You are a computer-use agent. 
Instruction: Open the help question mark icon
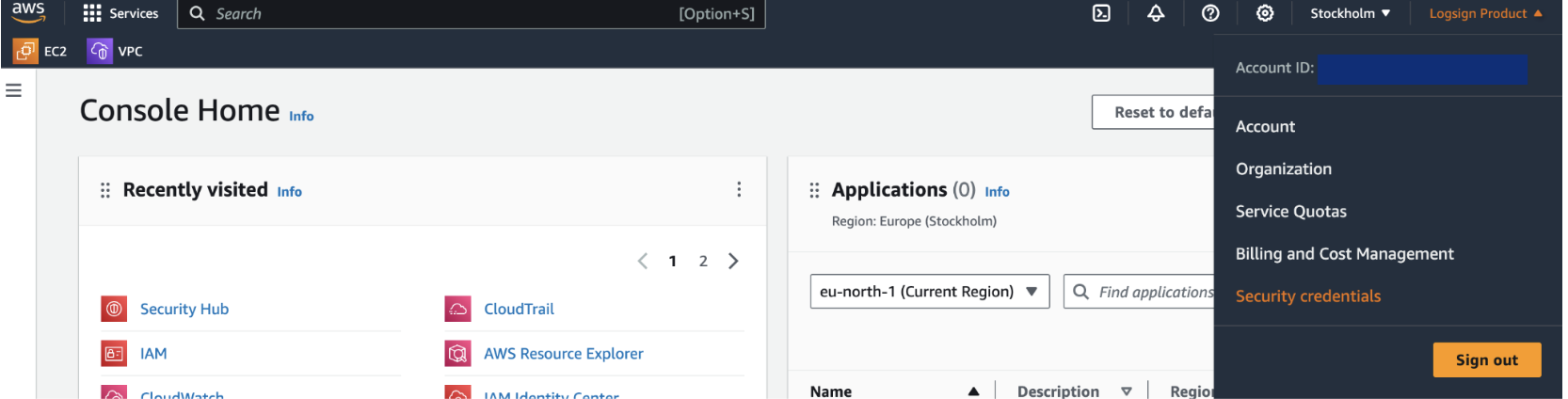1210,13
